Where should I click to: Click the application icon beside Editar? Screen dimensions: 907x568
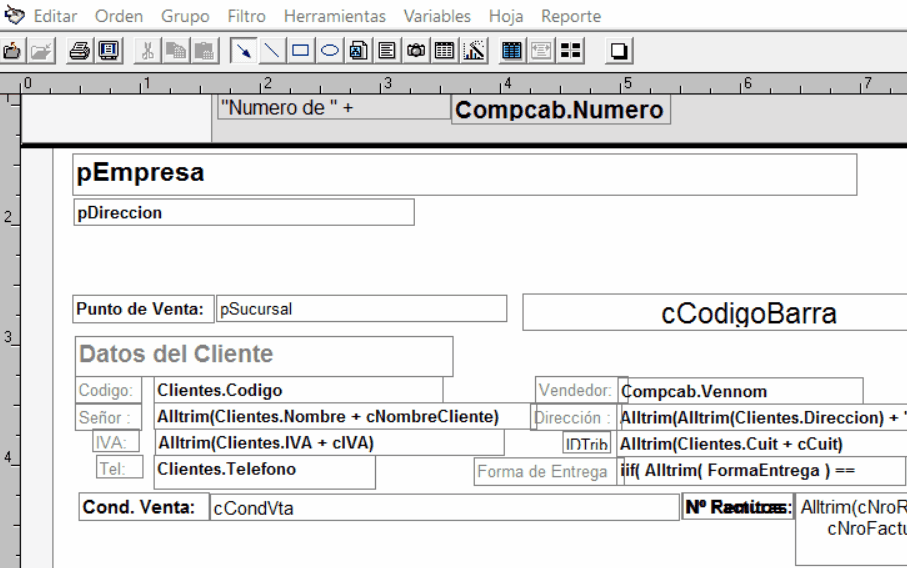pos(14,16)
